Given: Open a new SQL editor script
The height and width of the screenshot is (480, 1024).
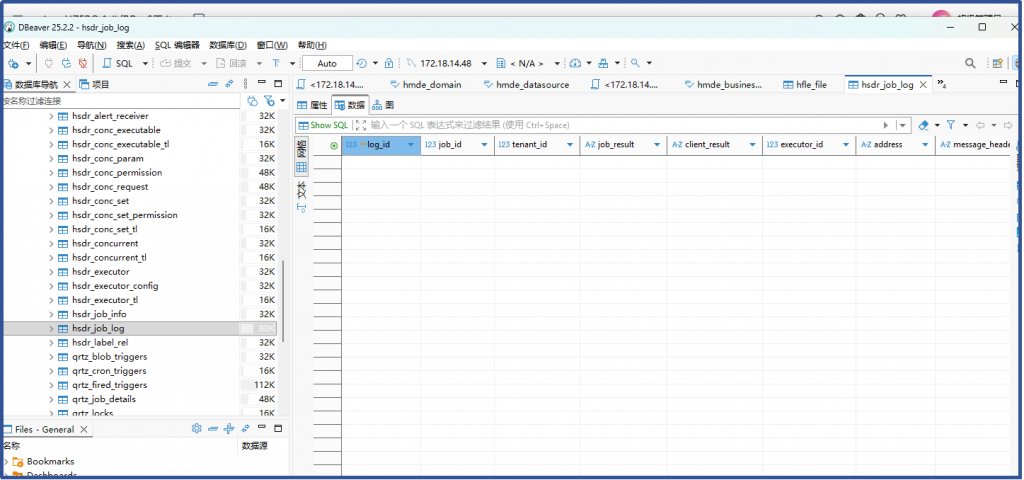Looking at the screenshot, I should pyautogui.click(x=118, y=63).
